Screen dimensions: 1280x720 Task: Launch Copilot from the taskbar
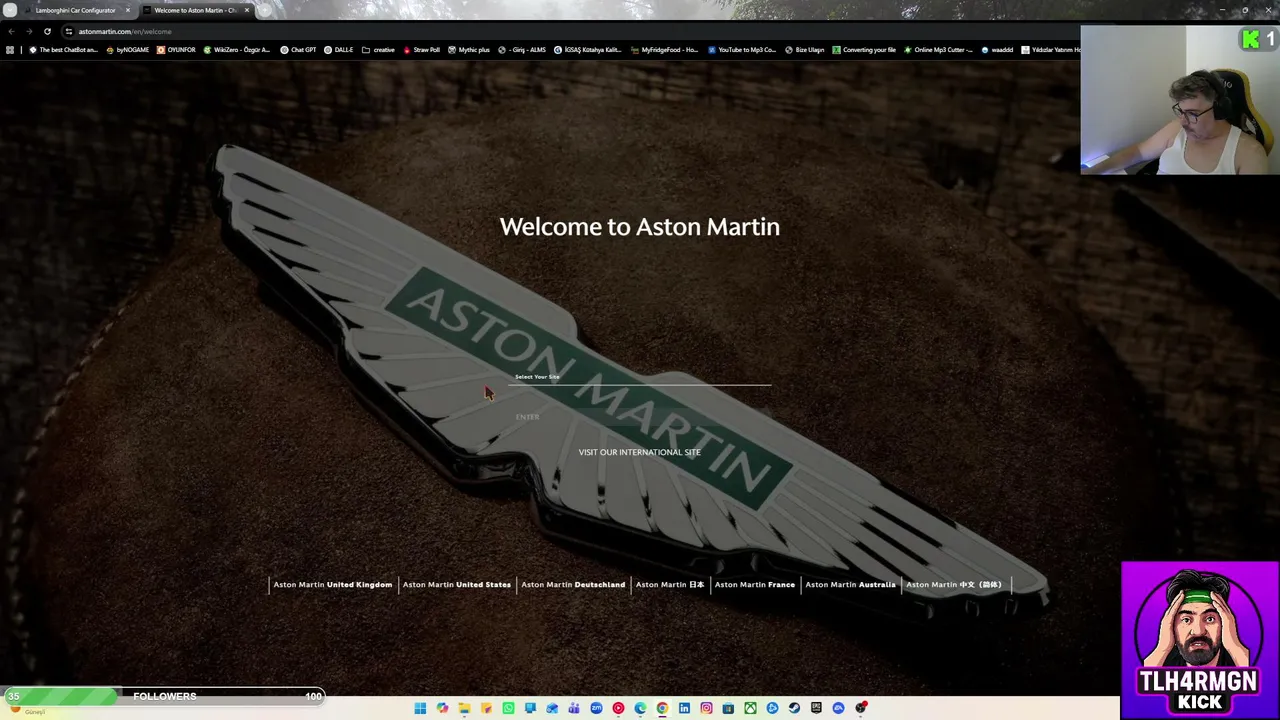coord(442,708)
